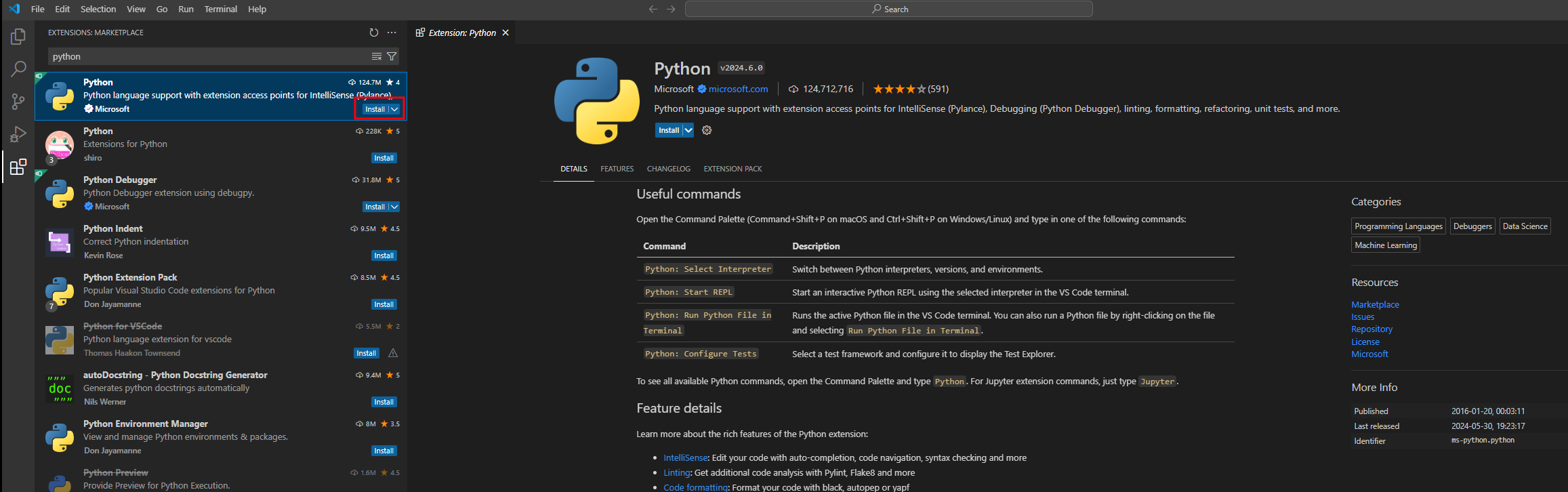Click the autoDocstring doc icon
This screenshot has width=1568, height=492.
coord(60,389)
